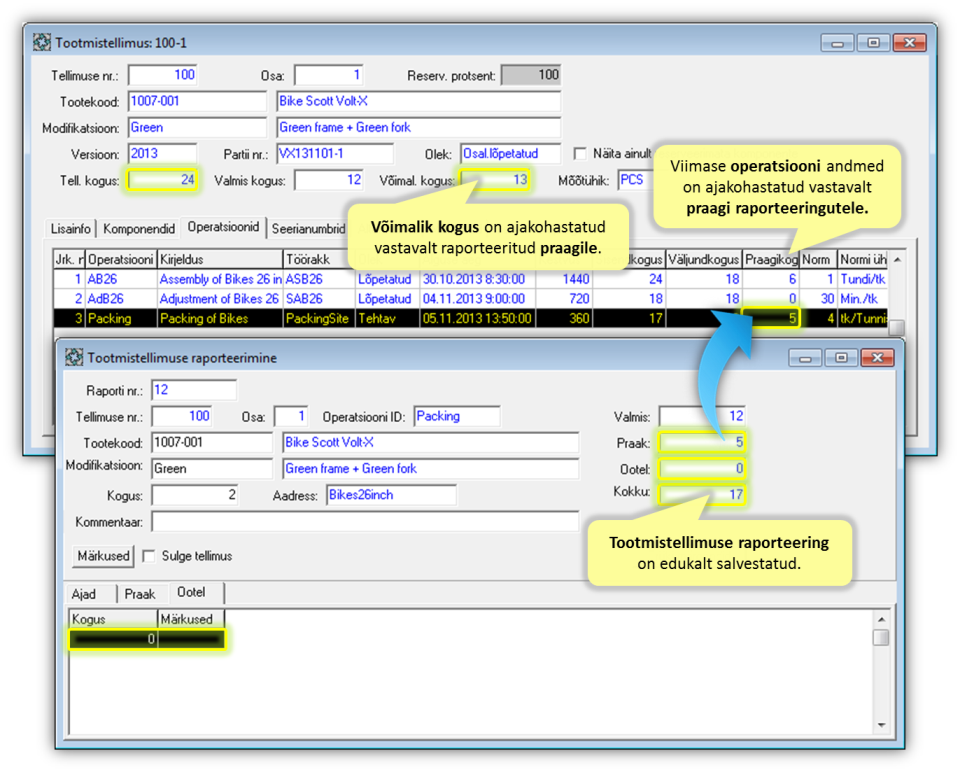Click the empty Kommentaar field

click(365, 522)
